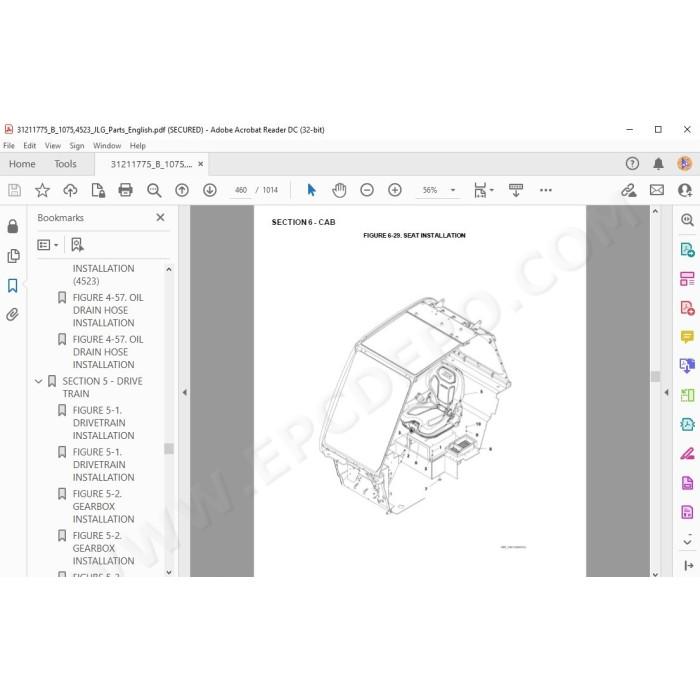Show more tools ellipsis

click(546, 190)
